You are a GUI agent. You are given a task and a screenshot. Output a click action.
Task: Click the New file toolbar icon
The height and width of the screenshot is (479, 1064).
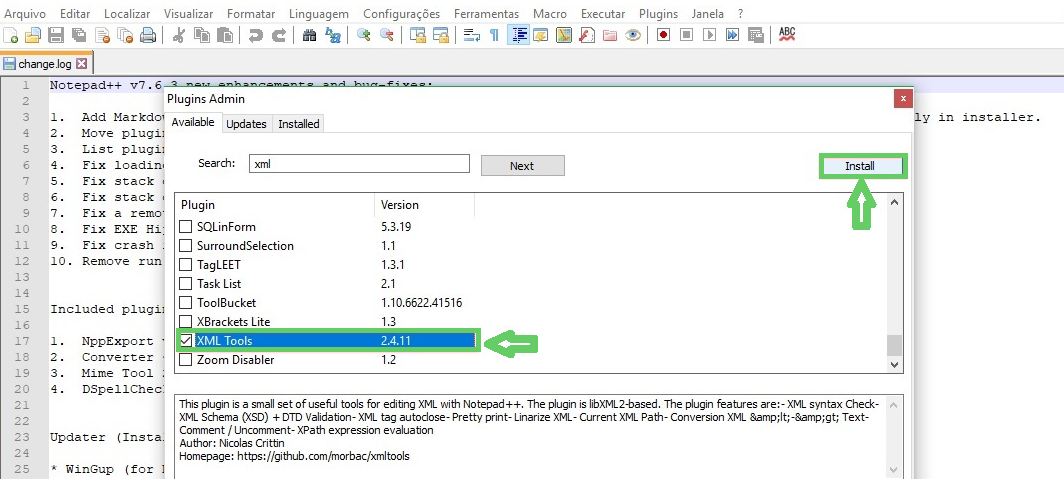11,35
